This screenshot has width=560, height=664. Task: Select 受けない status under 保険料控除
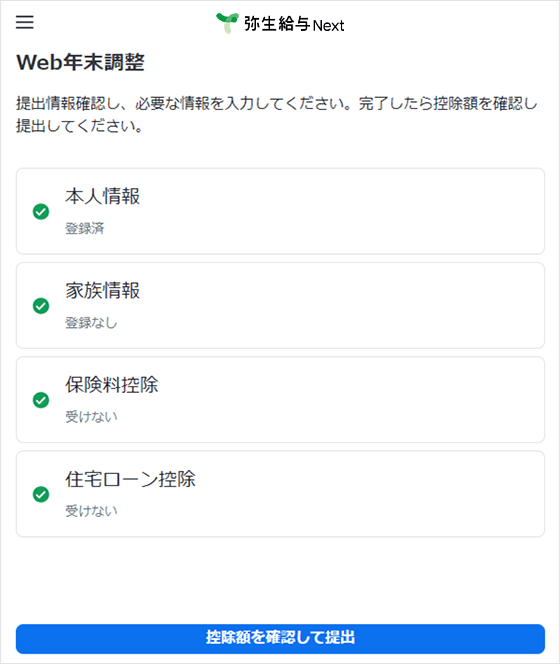(x=91, y=417)
